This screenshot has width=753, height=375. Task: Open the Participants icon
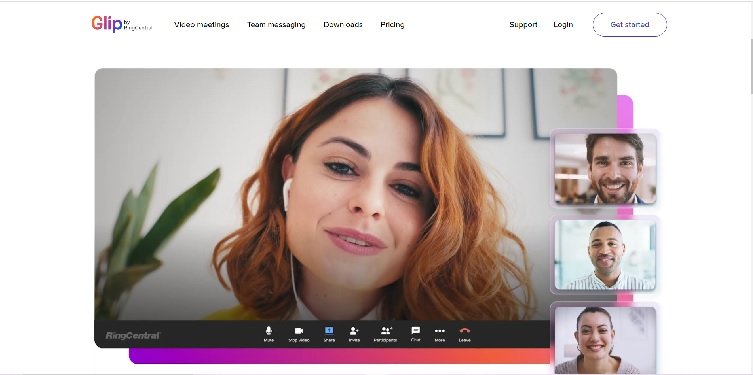[x=386, y=330]
